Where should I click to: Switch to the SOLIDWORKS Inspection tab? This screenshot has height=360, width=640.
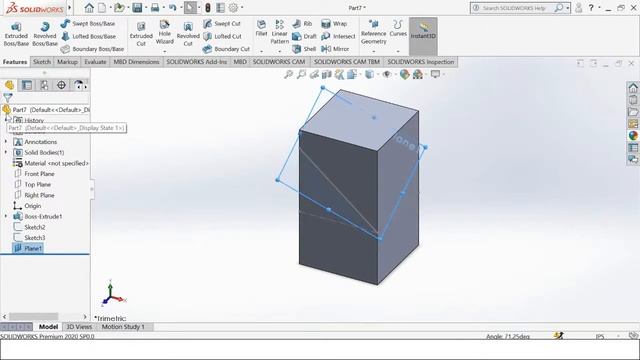[x=421, y=62]
